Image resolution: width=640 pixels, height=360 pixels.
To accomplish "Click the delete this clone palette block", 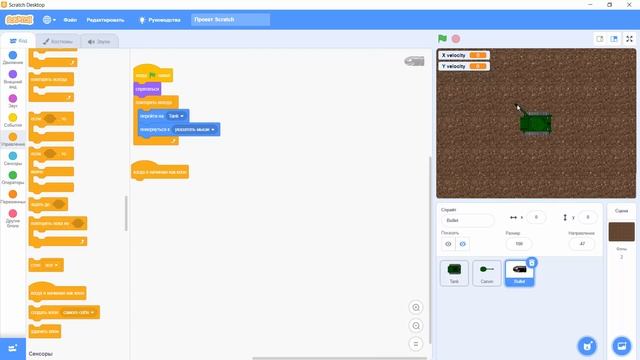I will pyautogui.click(x=45, y=331).
